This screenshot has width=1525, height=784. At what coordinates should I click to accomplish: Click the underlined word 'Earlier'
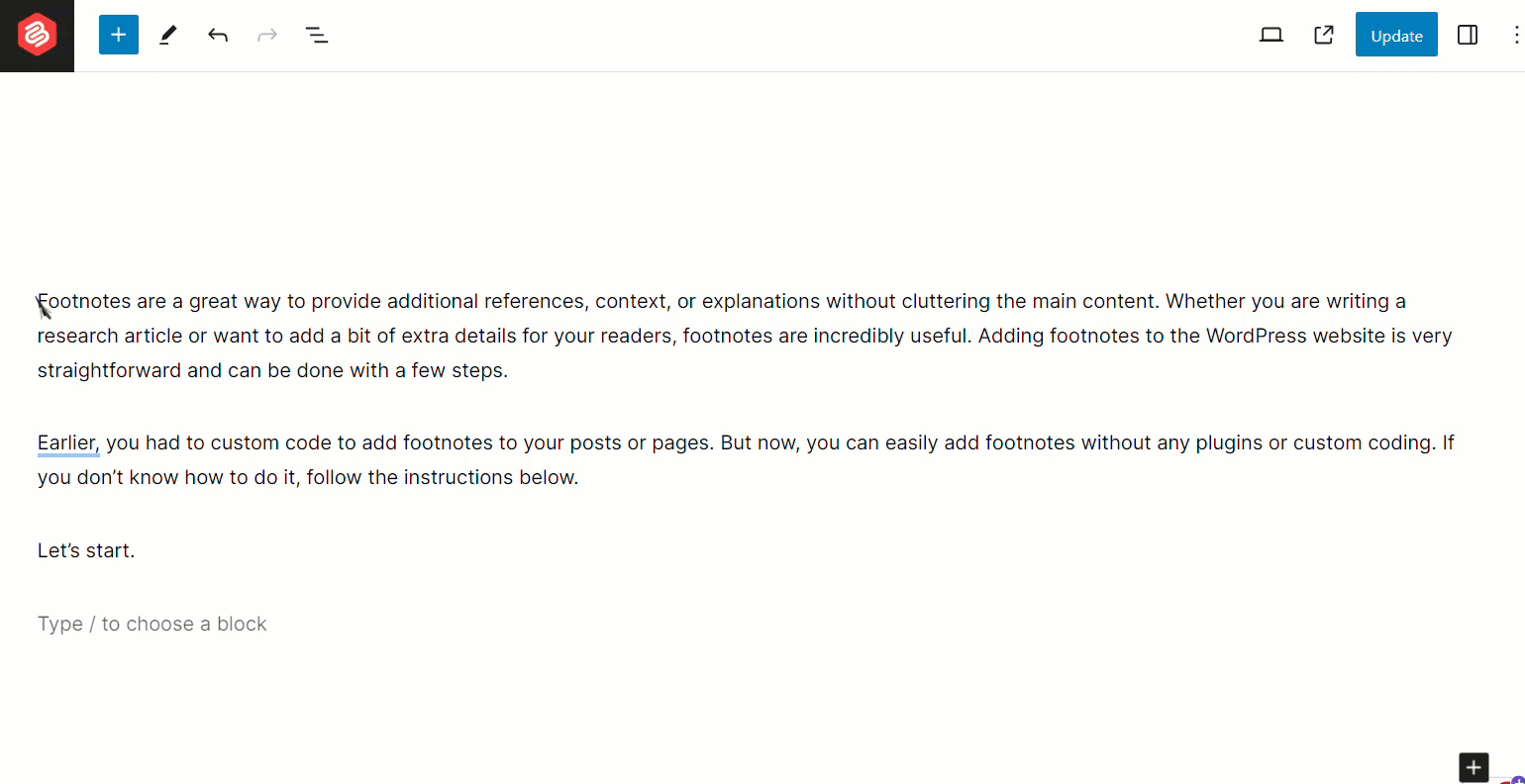pos(67,442)
